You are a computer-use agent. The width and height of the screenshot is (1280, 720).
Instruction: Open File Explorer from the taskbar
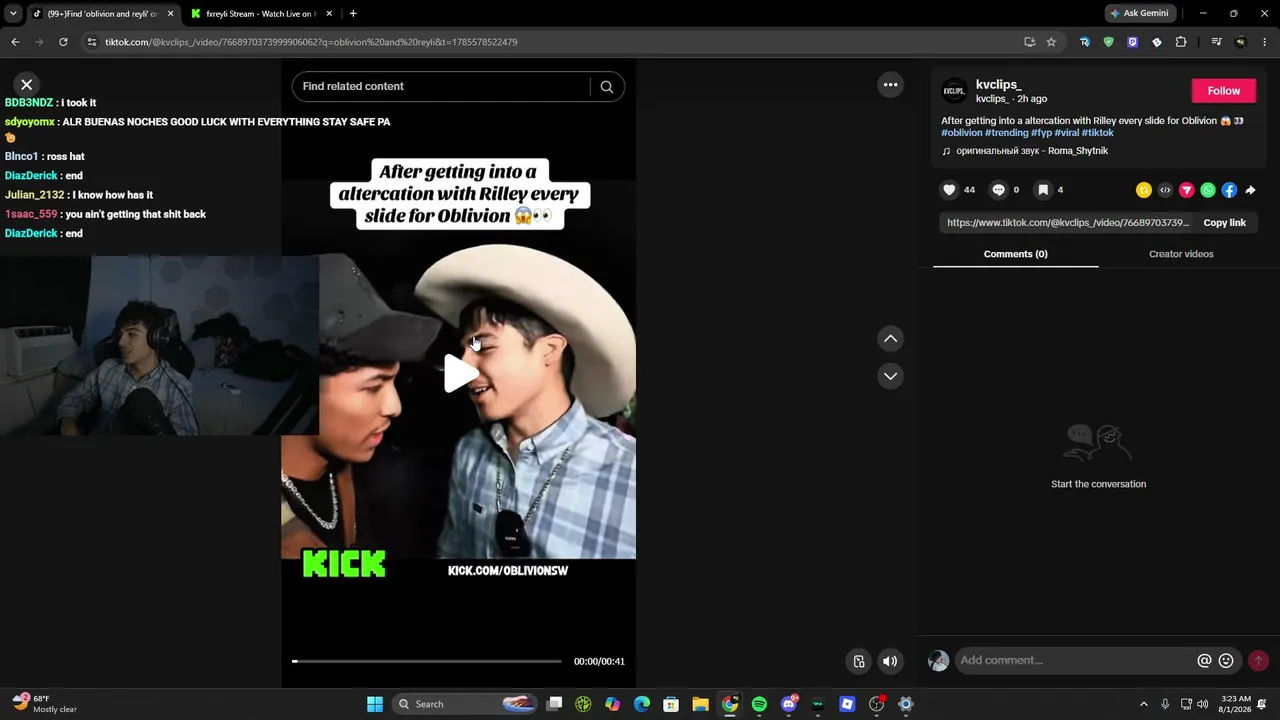(x=700, y=704)
